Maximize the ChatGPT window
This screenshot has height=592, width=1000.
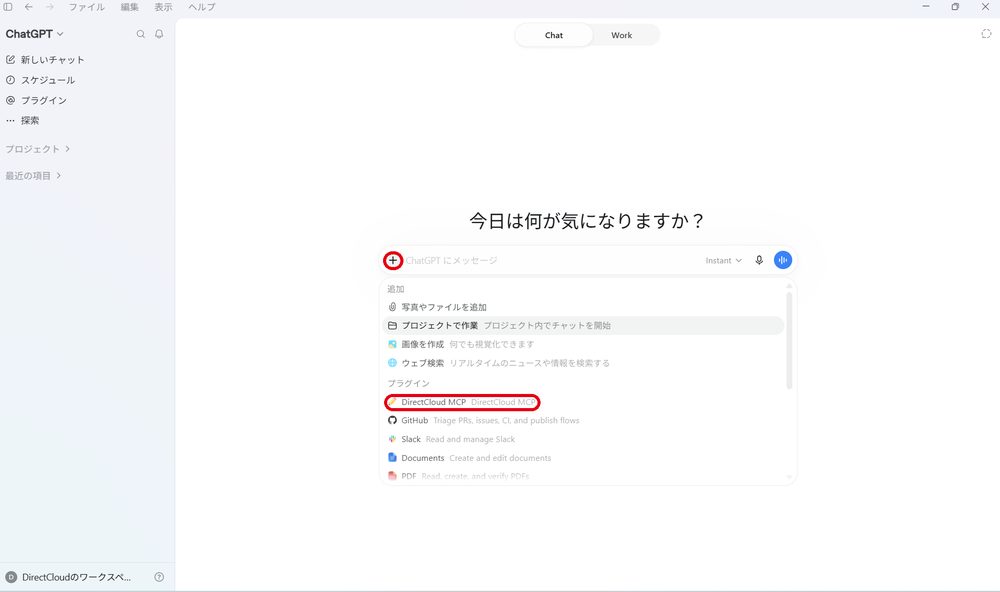click(x=955, y=6)
